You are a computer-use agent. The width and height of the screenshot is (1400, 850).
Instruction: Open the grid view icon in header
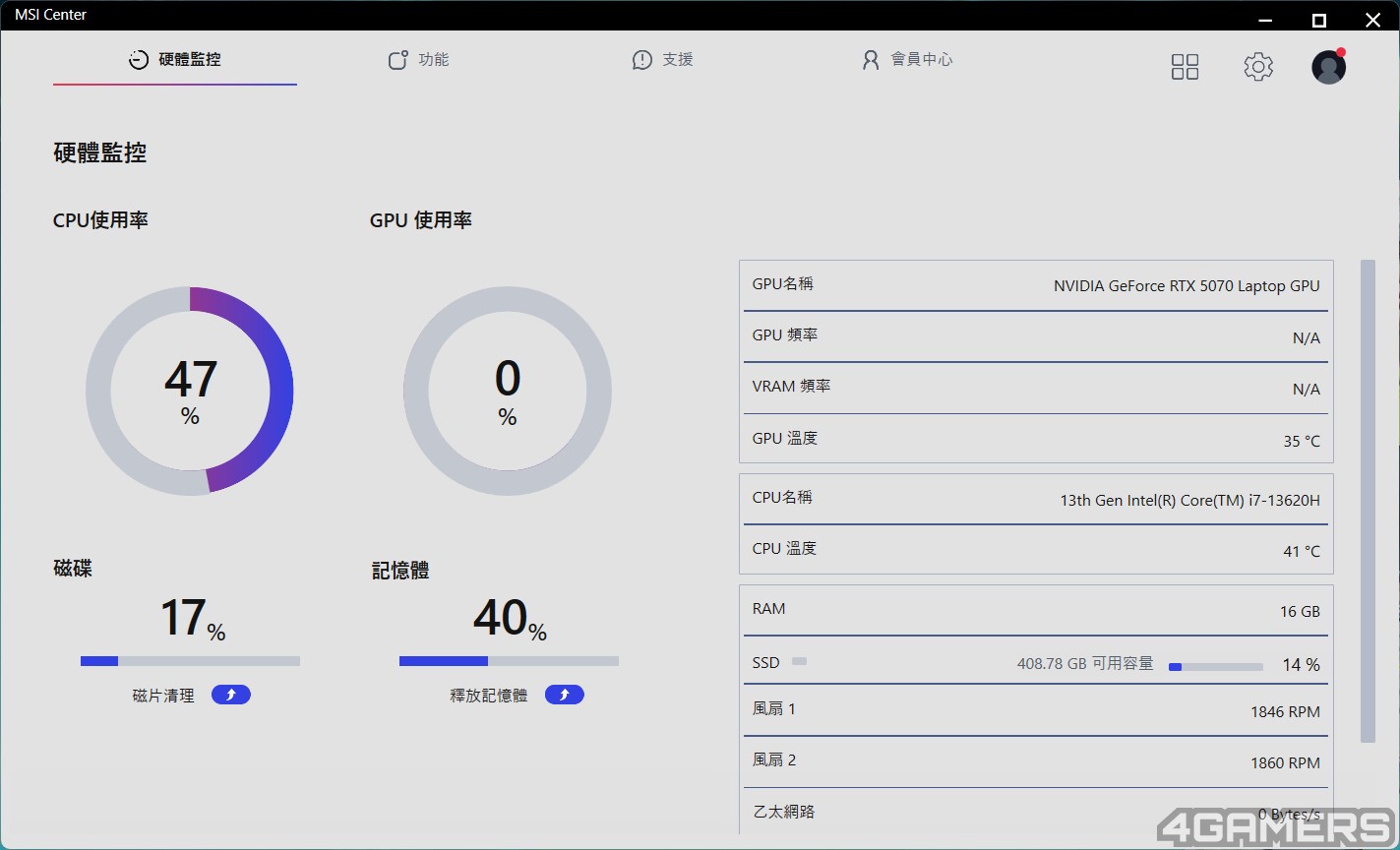click(1185, 67)
